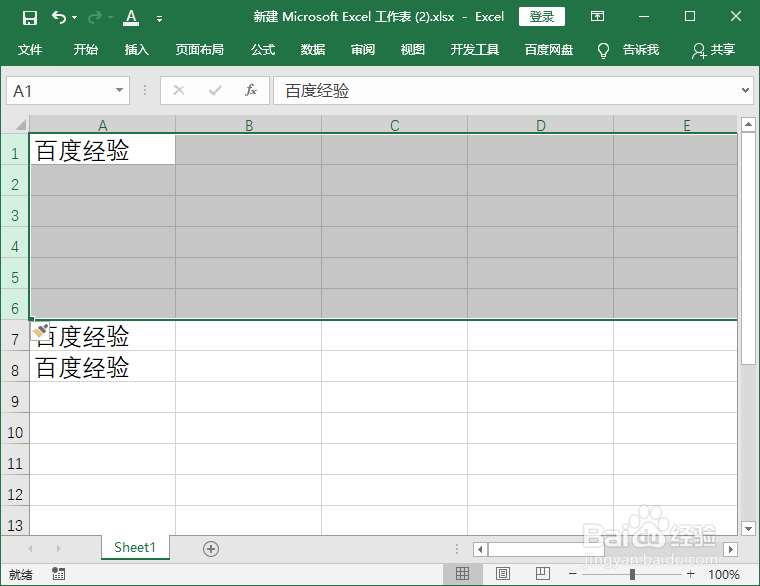
Task: Expand the Name Box dropdown arrow
Action: 119,90
